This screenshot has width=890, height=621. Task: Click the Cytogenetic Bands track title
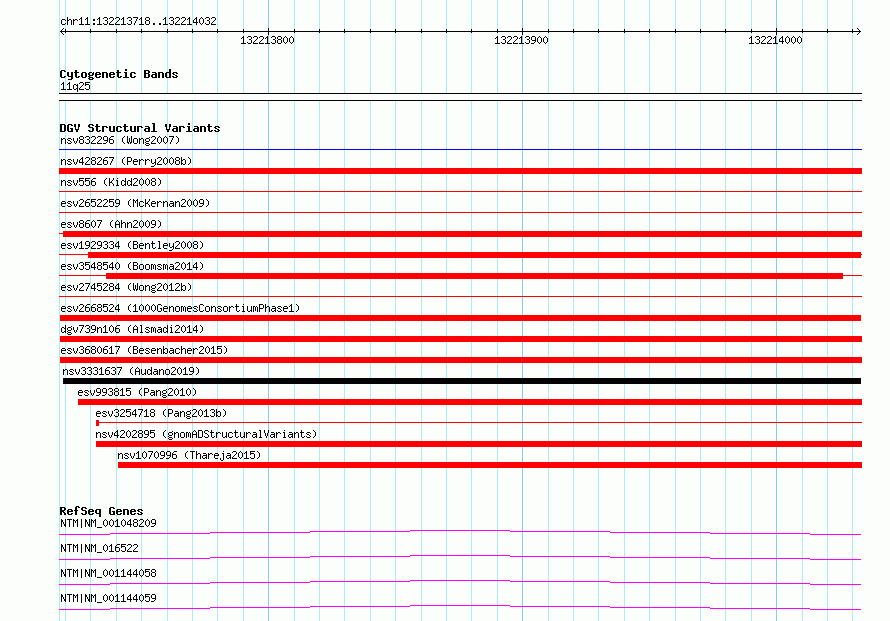pos(119,74)
